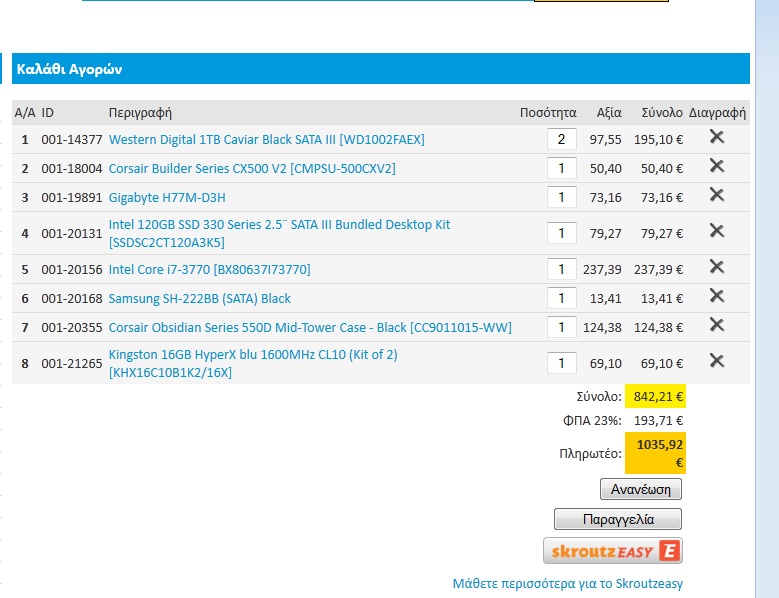Image resolution: width=779 pixels, height=598 pixels.
Task: Open Samsung SH-222BB (SATA) Black link
Action: point(199,299)
